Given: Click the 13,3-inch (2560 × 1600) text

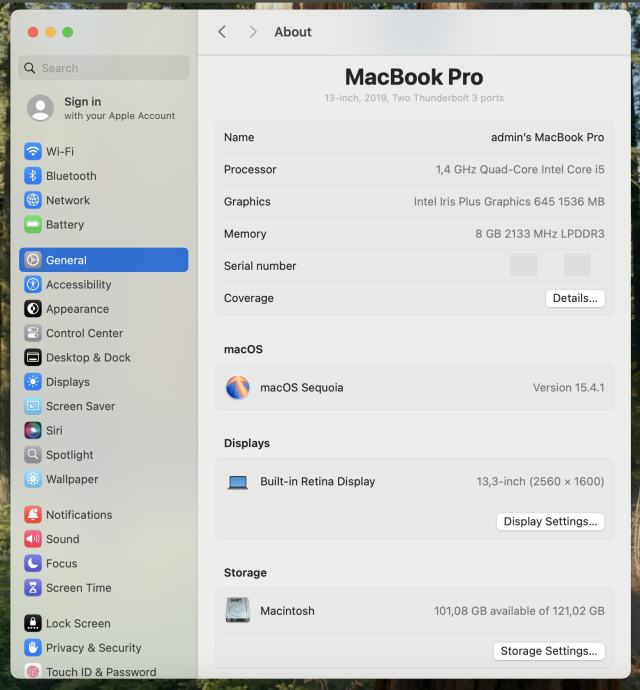Looking at the screenshot, I should 540,481.
